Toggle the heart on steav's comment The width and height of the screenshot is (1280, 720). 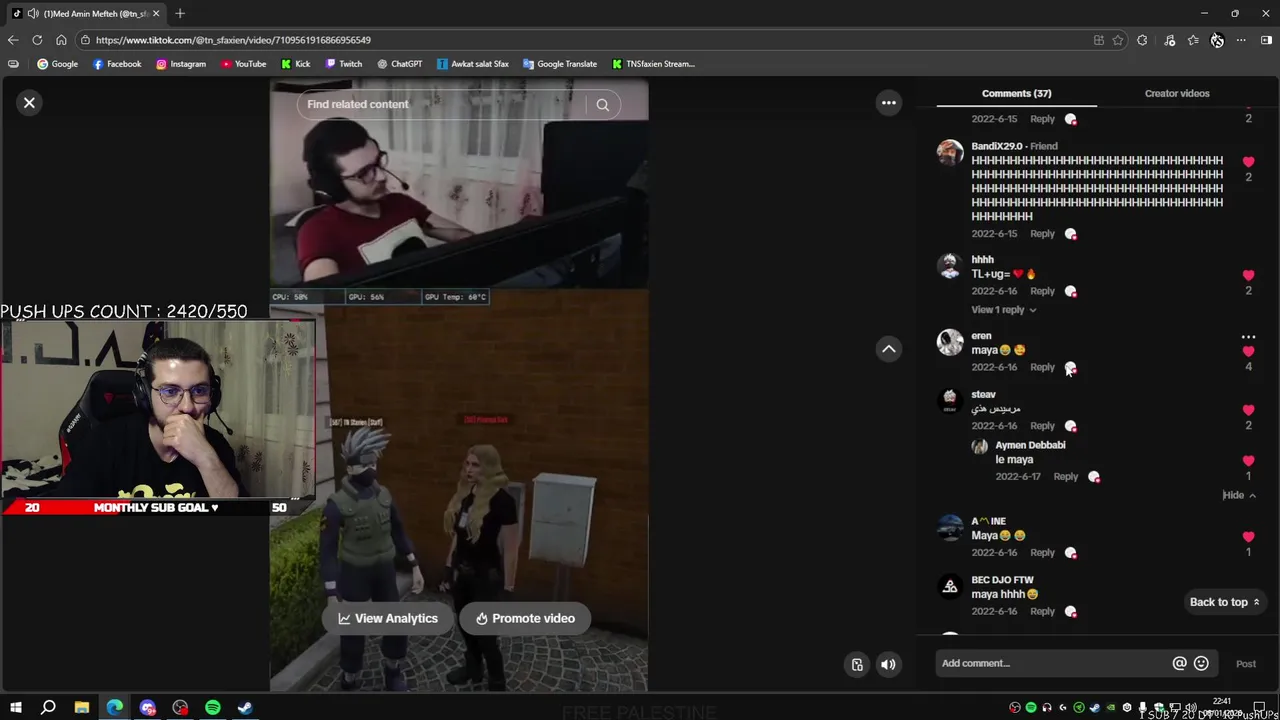tap(1248, 410)
